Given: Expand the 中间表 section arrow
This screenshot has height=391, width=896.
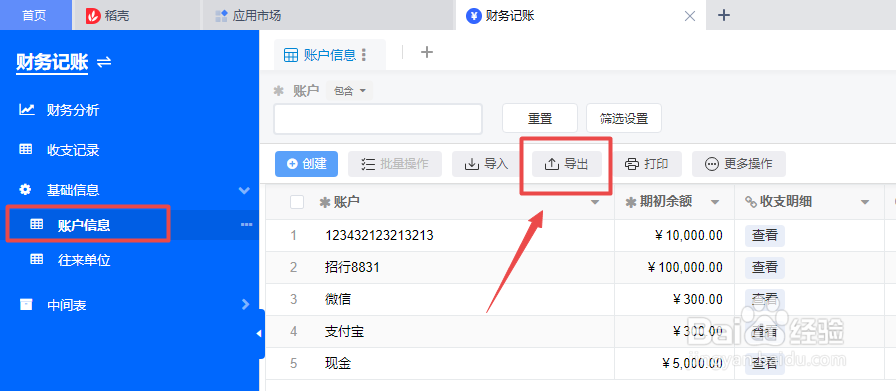Looking at the screenshot, I should point(246,304).
